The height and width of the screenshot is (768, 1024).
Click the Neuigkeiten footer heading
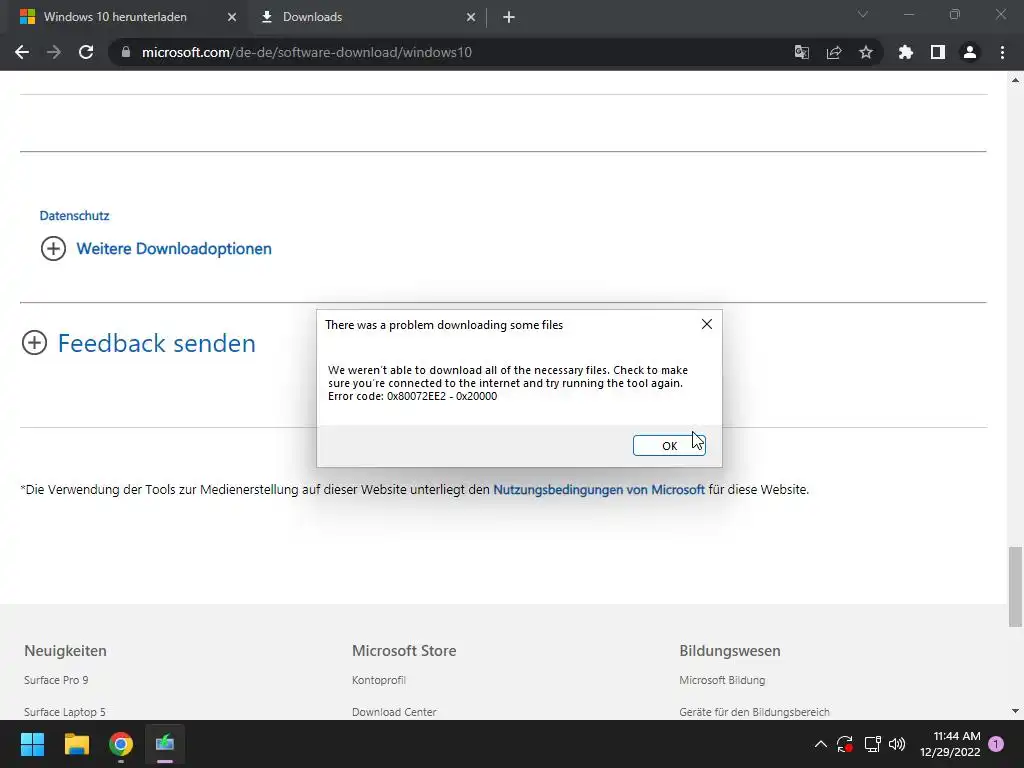coord(65,651)
